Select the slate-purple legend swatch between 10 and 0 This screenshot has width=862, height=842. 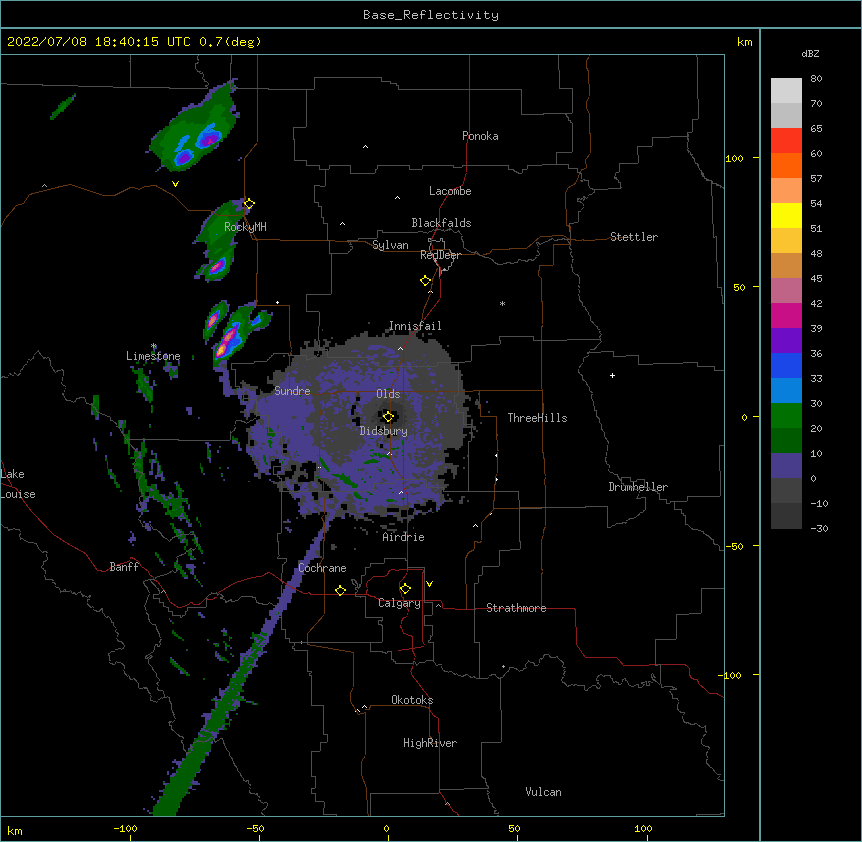786,466
